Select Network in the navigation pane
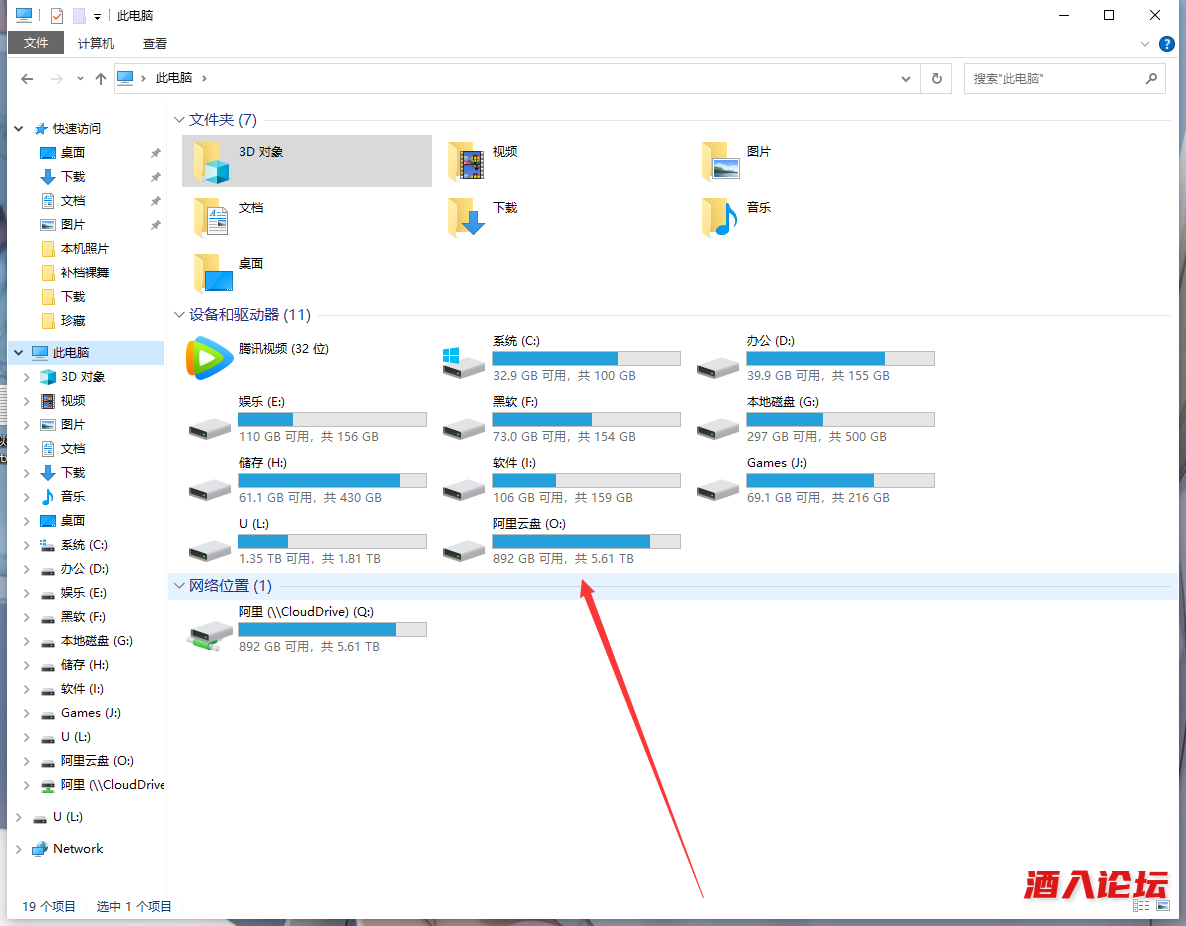The width and height of the screenshot is (1186, 926). [x=78, y=848]
